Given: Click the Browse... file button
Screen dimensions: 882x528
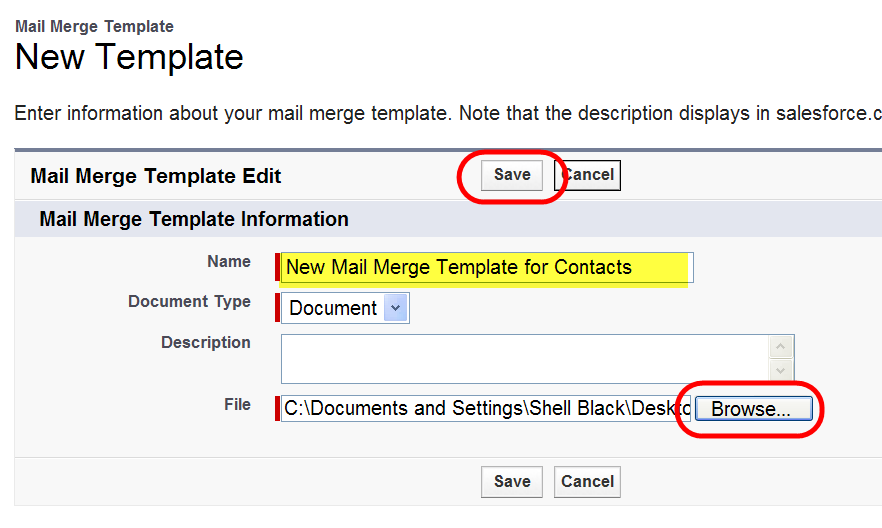Looking at the screenshot, I should [754, 409].
